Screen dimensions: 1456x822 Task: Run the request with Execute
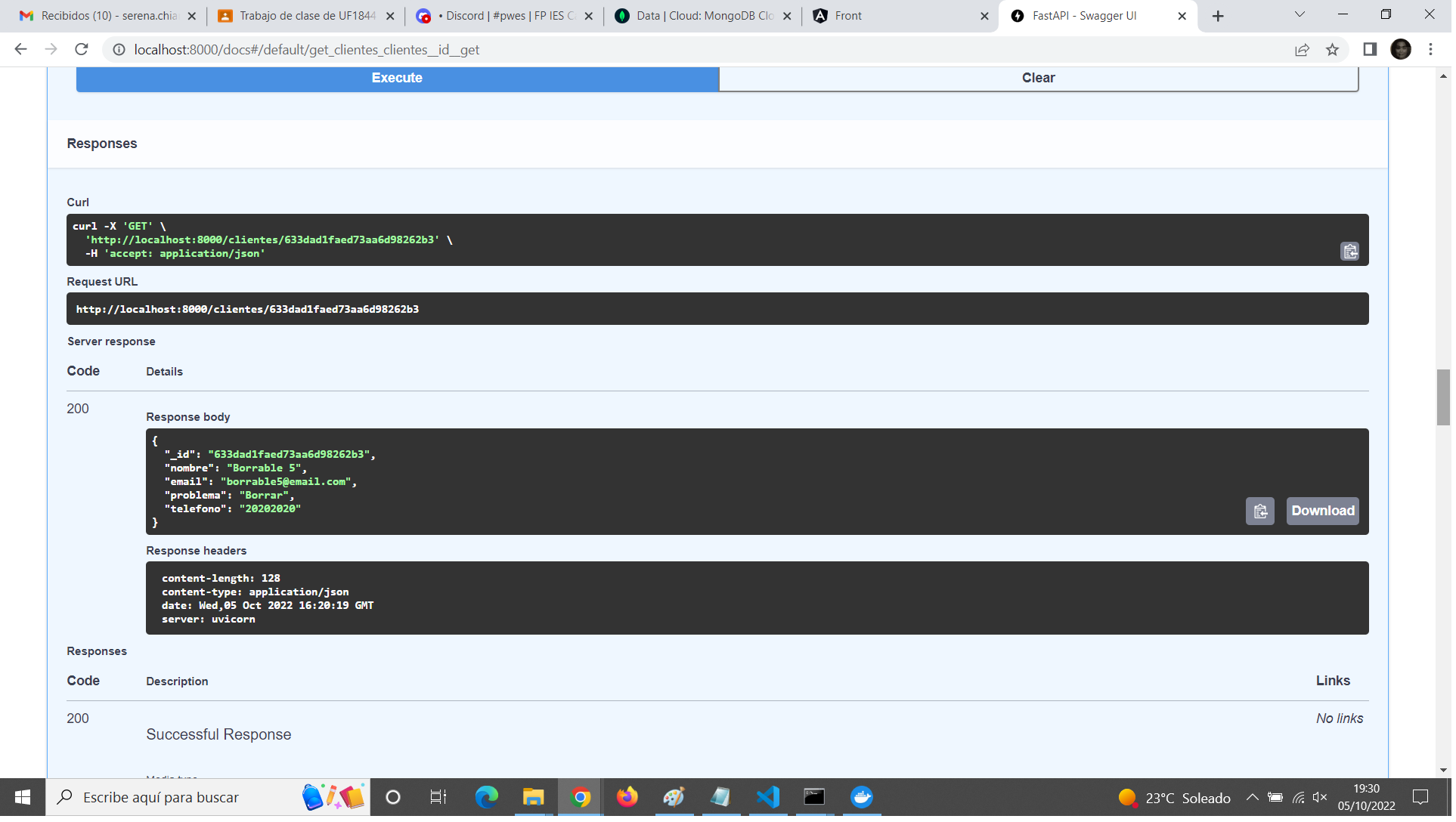[398, 78]
